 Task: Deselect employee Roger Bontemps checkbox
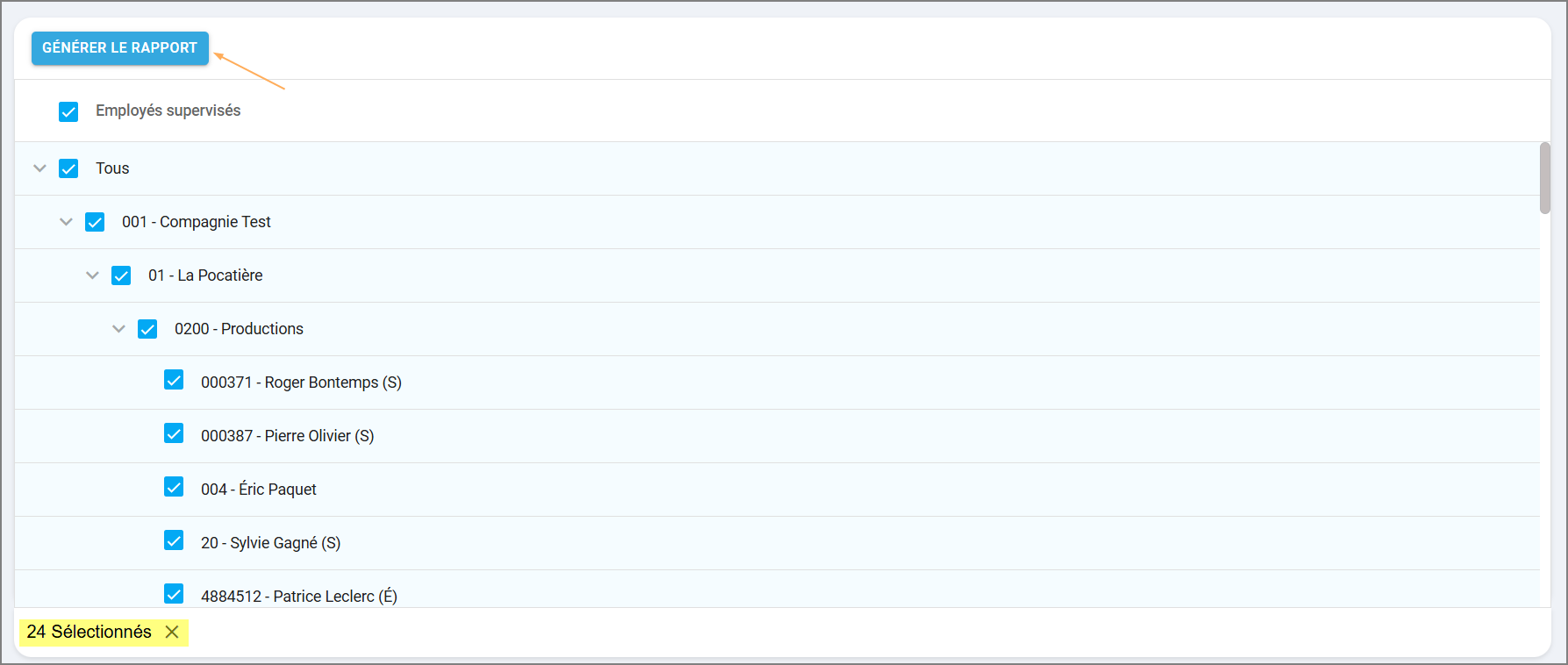tap(174, 380)
